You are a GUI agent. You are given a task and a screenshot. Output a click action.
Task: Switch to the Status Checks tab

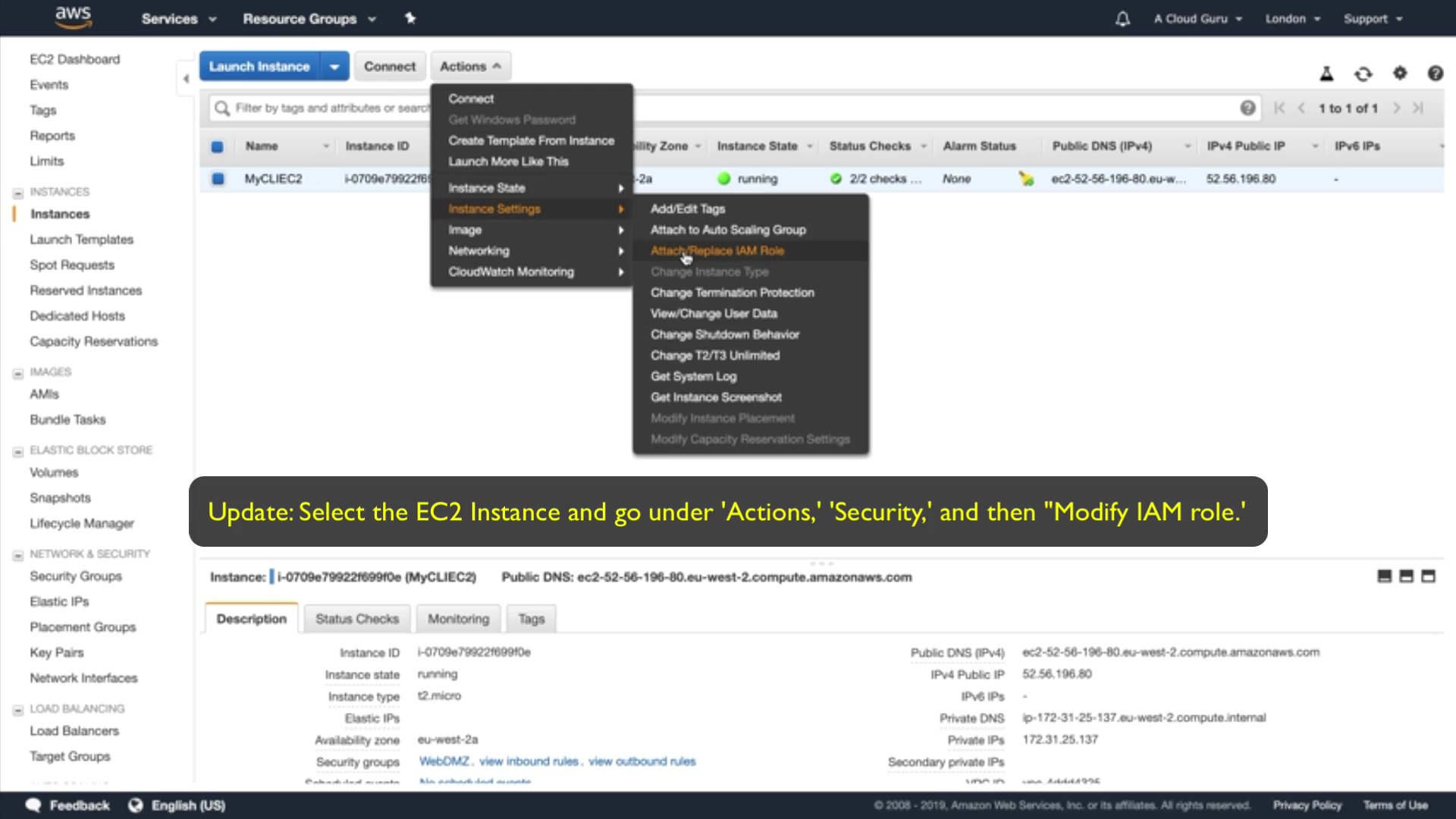click(356, 619)
